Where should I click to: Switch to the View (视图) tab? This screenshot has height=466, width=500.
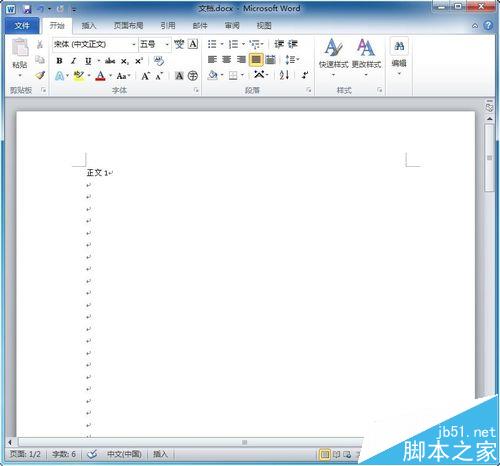tap(264, 26)
